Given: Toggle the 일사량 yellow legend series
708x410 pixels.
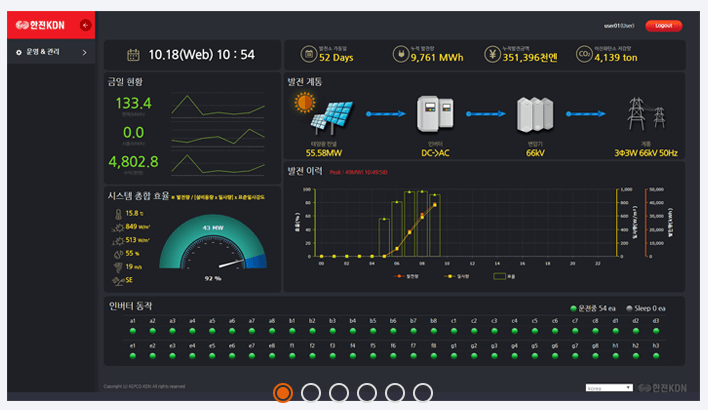Looking at the screenshot, I should point(456,276).
